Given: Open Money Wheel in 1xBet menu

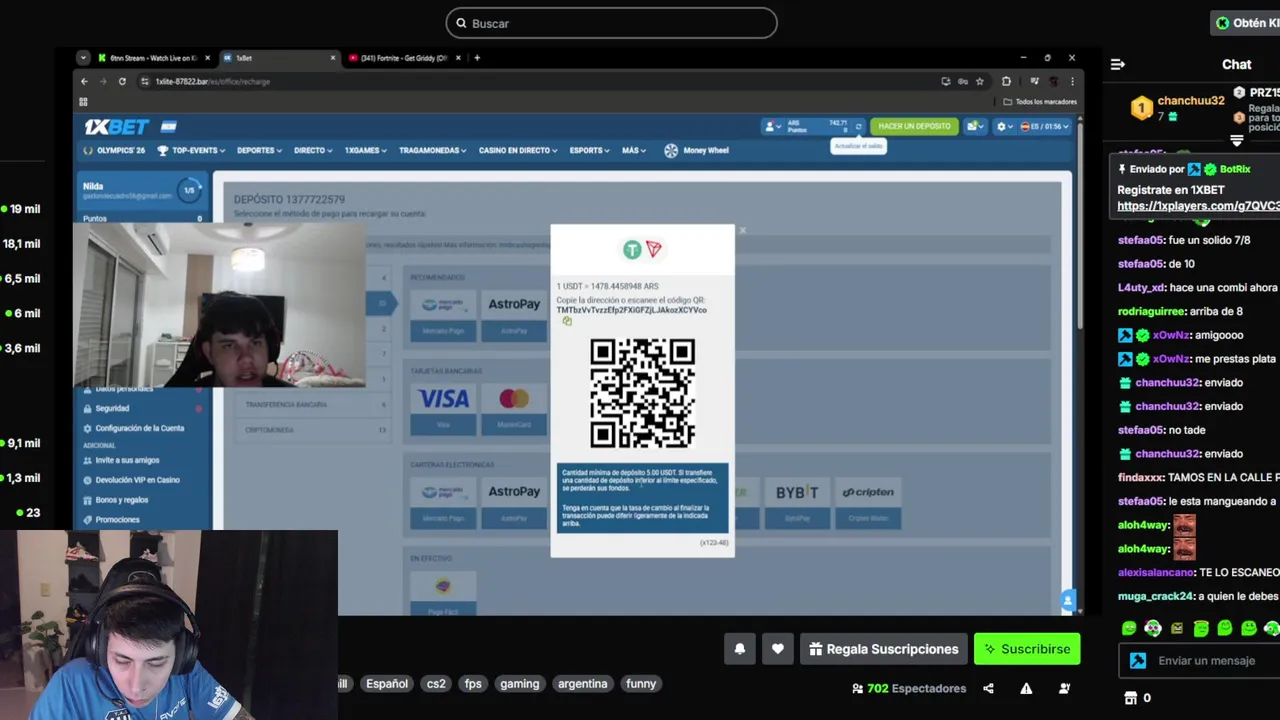Looking at the screenshot, I should pos(697,150).
